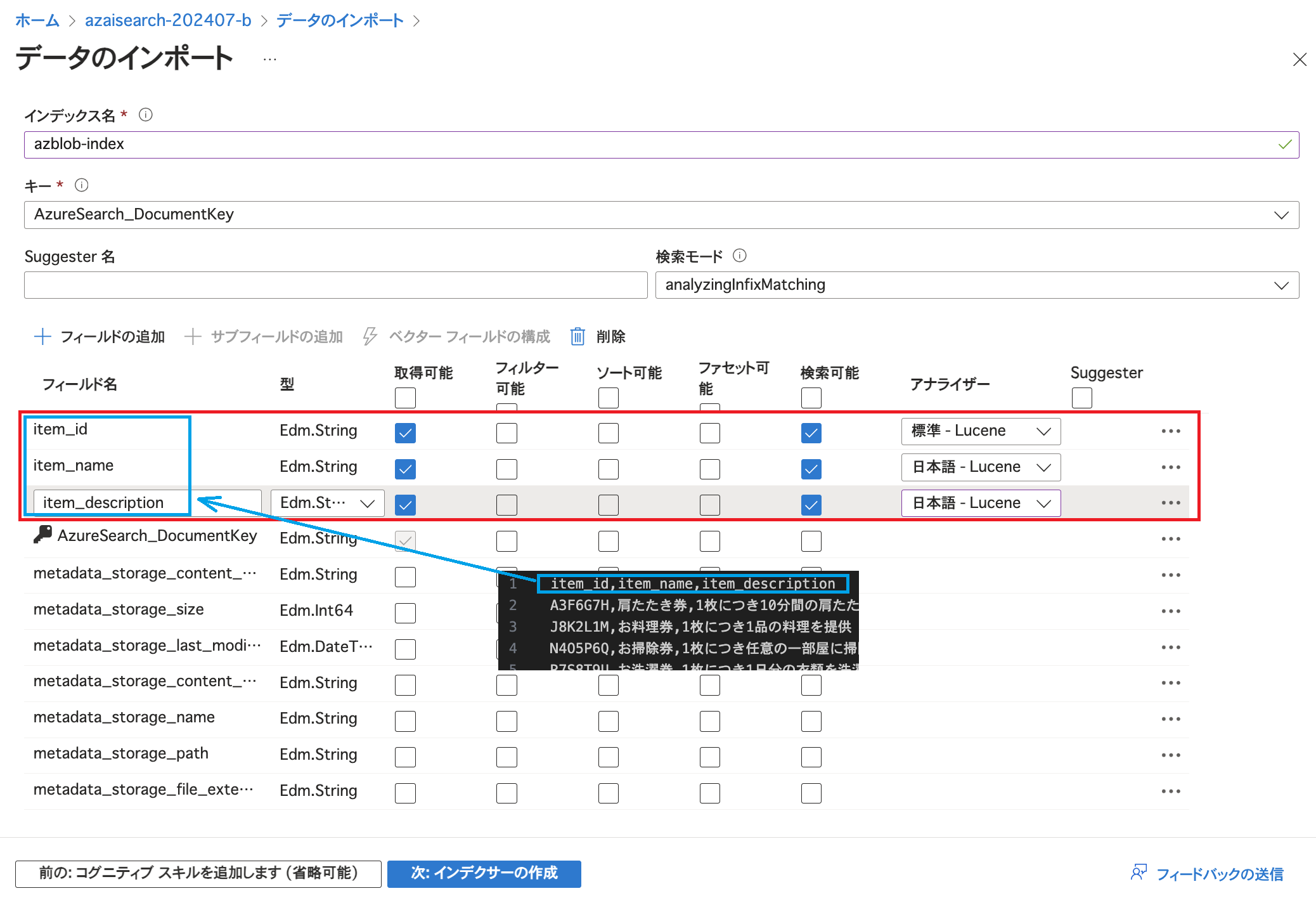Open more options for metadata_storage_path row
1316x898 pixels.
coord(1171,755)
